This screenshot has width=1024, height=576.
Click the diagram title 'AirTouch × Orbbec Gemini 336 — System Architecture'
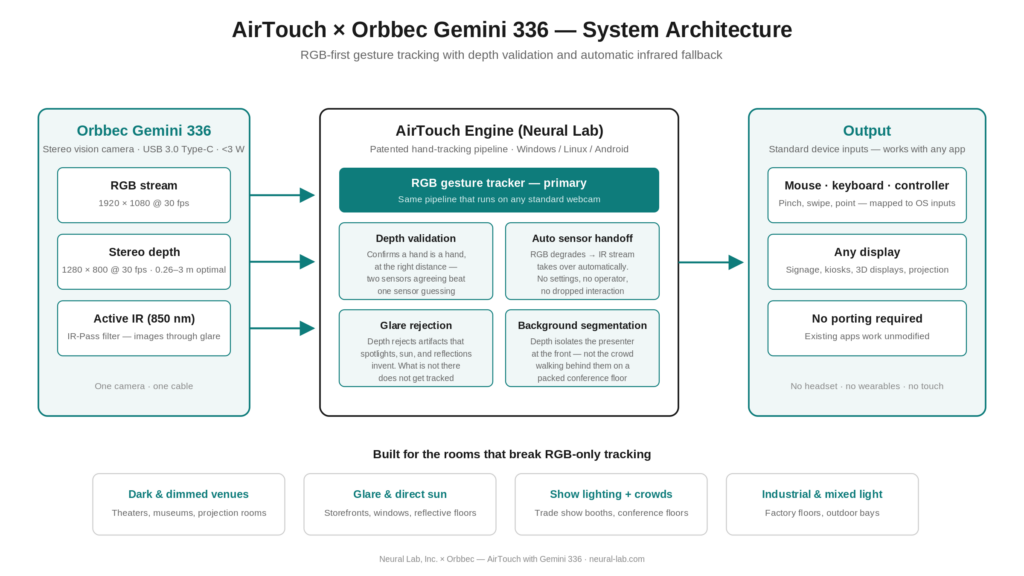click(x=512, y=30)
